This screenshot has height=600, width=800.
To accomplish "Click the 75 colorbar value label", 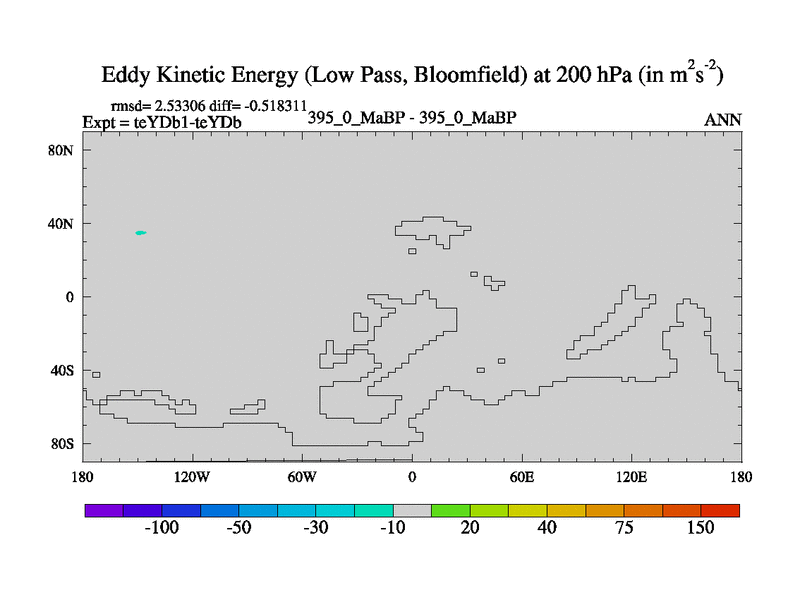I will (624, 528).
